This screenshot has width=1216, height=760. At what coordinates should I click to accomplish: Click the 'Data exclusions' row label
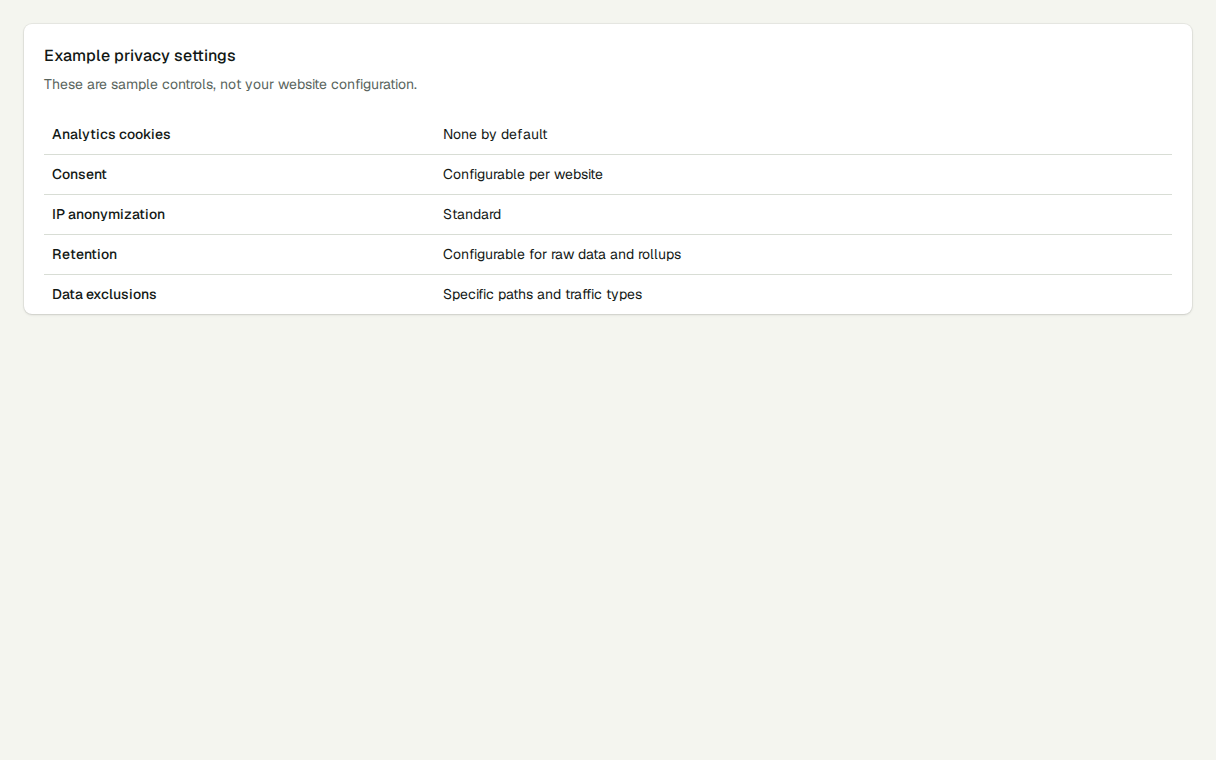[104, 294]
